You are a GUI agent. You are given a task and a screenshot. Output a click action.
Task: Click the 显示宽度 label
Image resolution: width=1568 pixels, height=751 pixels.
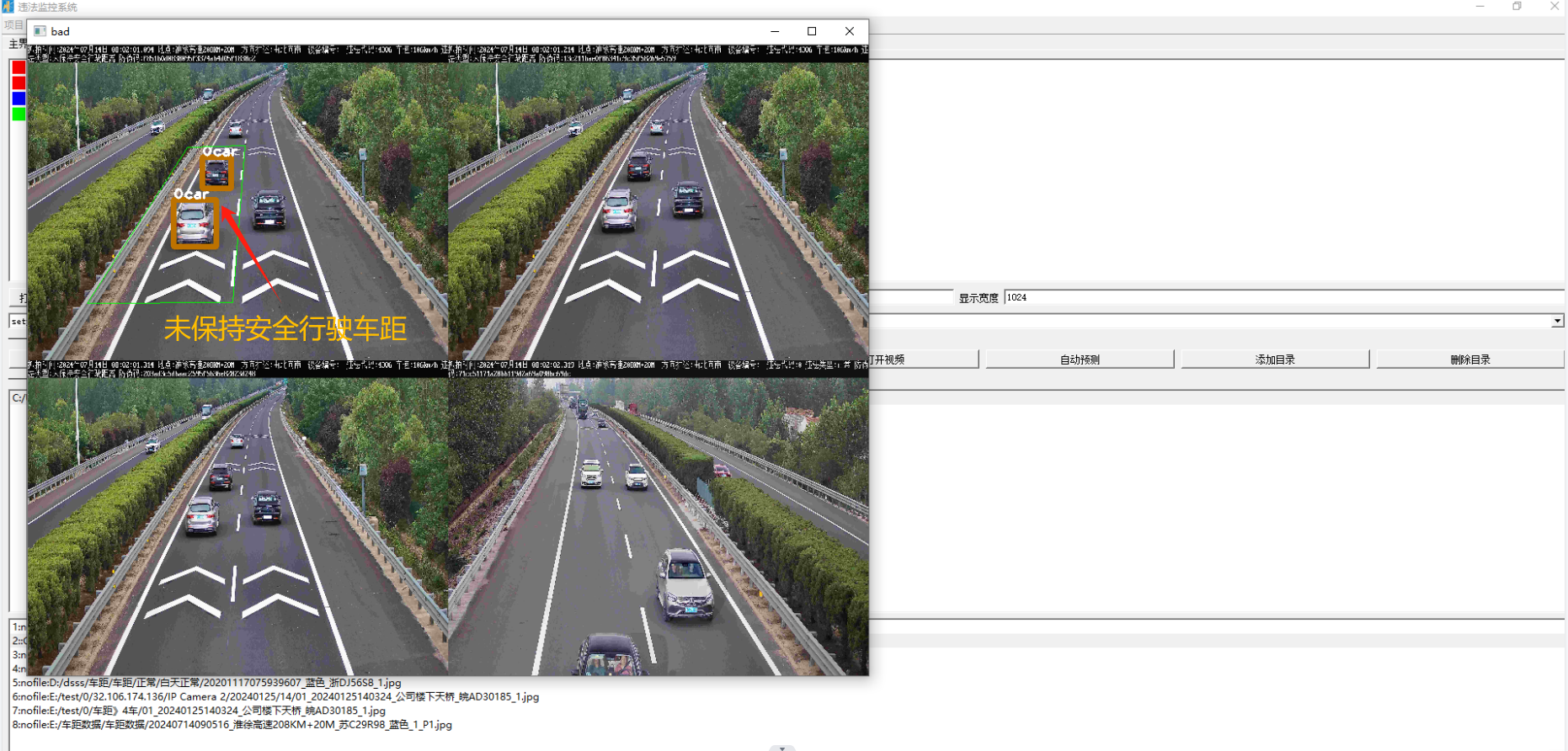pos(979,298)
